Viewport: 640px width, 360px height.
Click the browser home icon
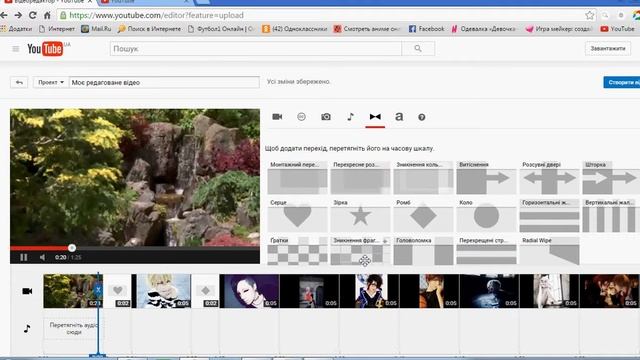[x=47, y=16]
